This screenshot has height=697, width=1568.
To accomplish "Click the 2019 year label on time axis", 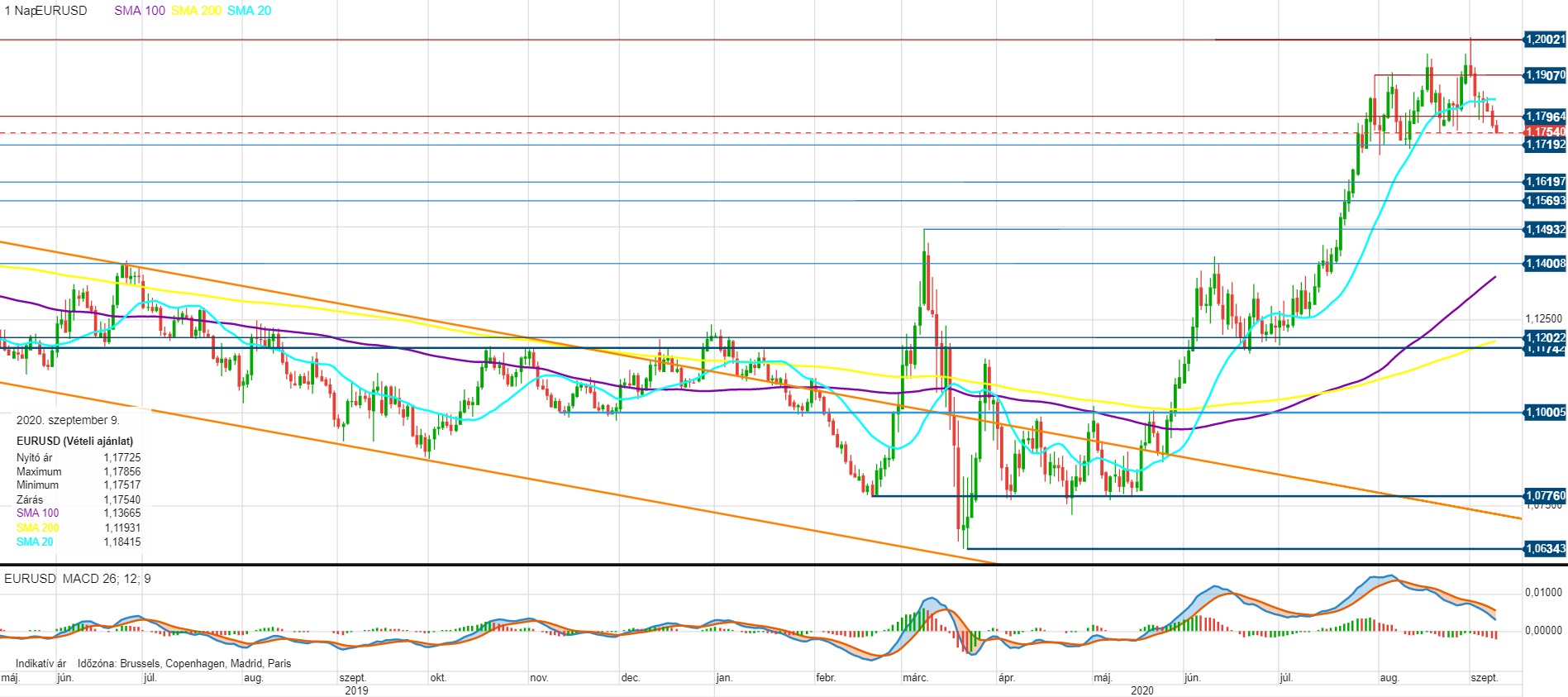I will (356, 690).
